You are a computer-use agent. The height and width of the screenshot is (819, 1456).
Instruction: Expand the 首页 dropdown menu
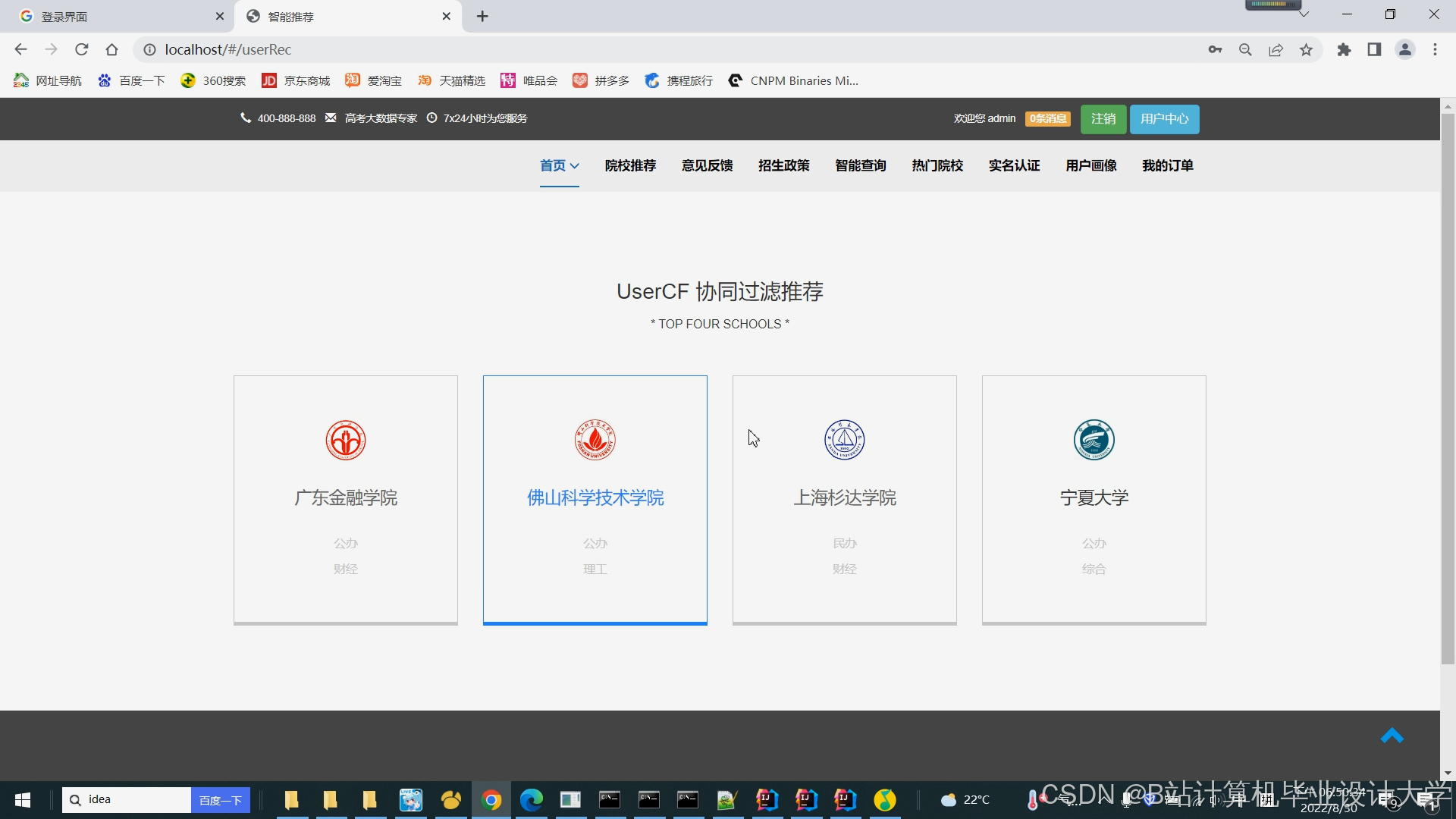559,165
